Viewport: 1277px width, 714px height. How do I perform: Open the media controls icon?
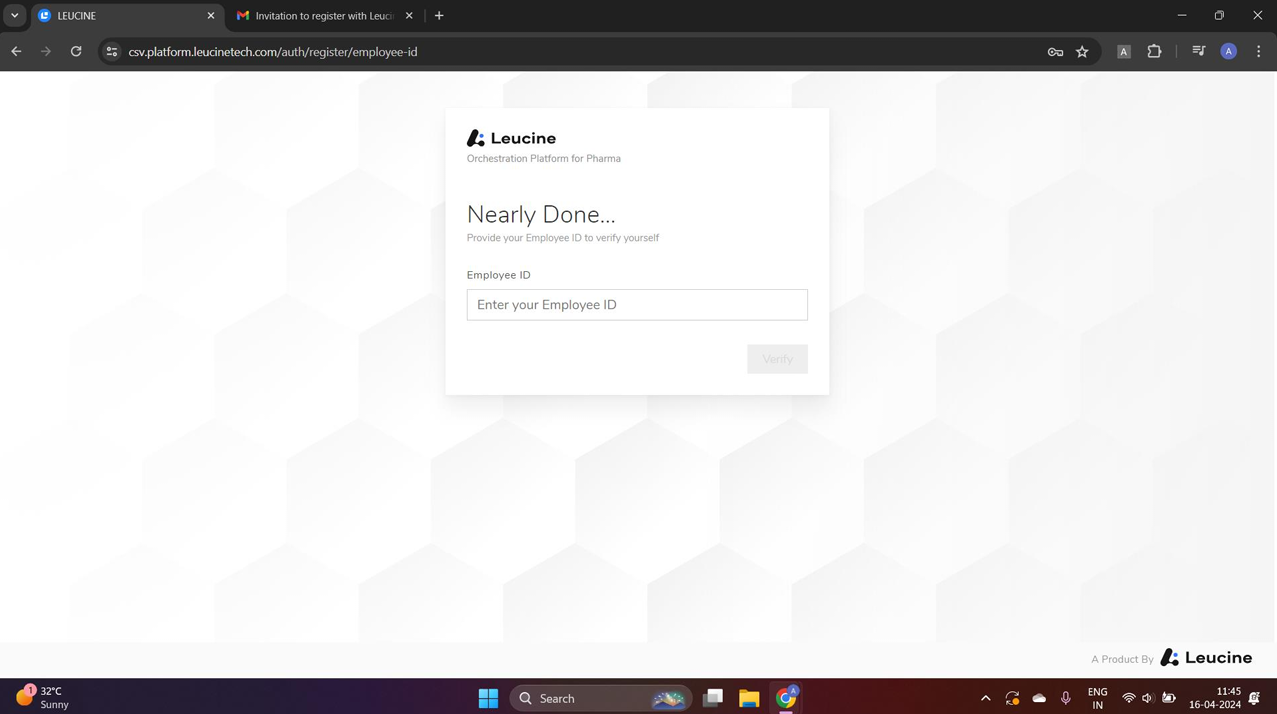tap(1199, 52)
